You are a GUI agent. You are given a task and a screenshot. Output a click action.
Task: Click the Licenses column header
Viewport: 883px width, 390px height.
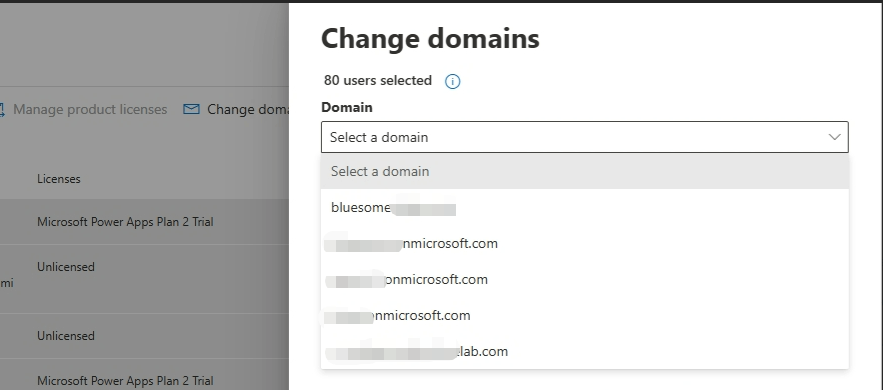[59, 179]
